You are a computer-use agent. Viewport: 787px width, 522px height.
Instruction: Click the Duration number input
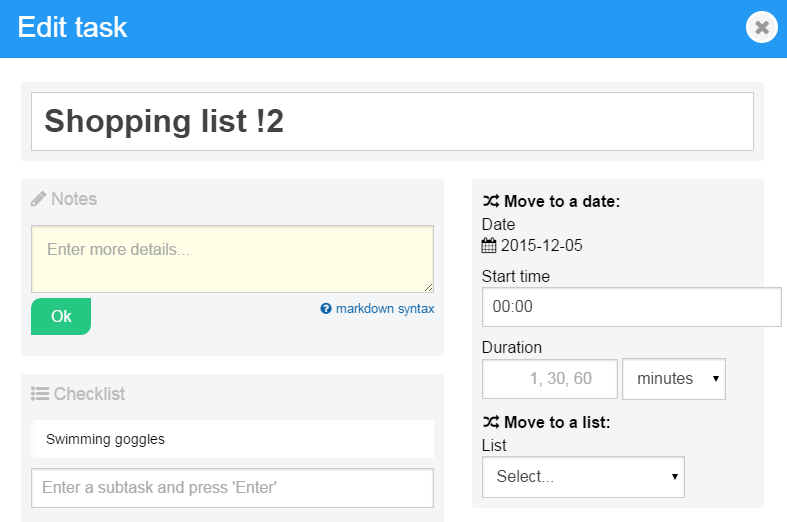(548, 379)
